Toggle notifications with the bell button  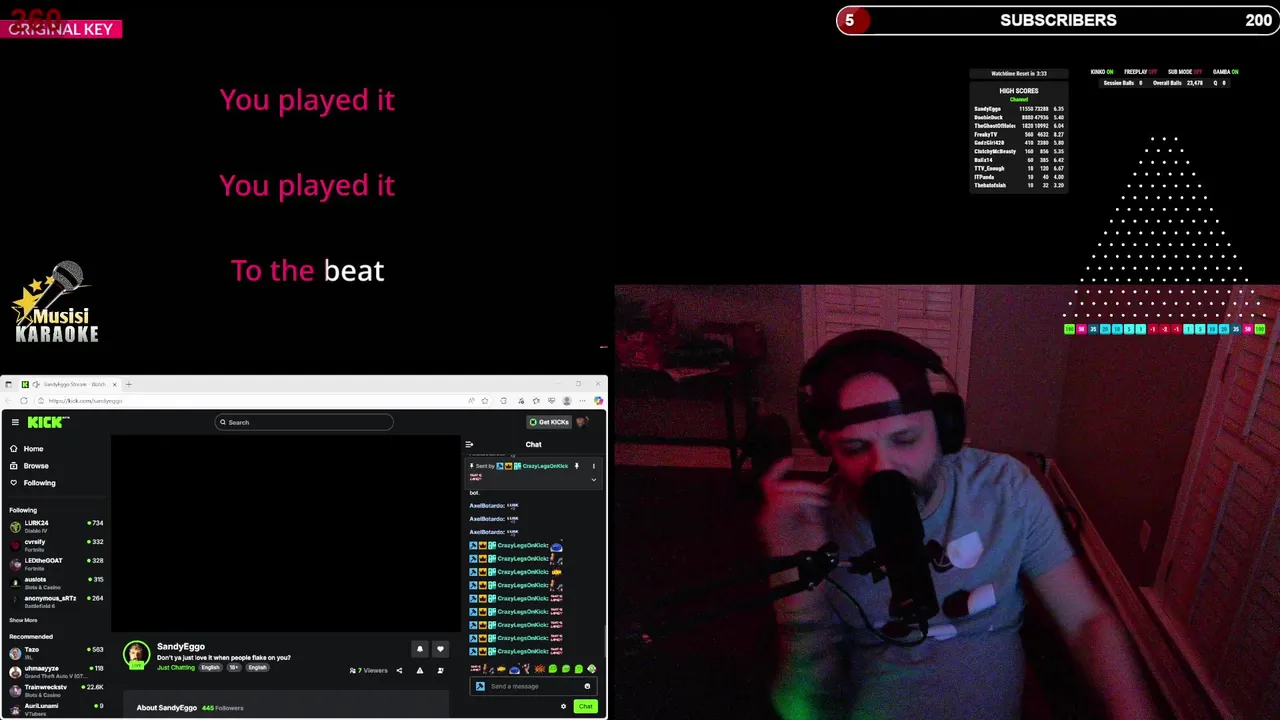(x=420, y=649)
